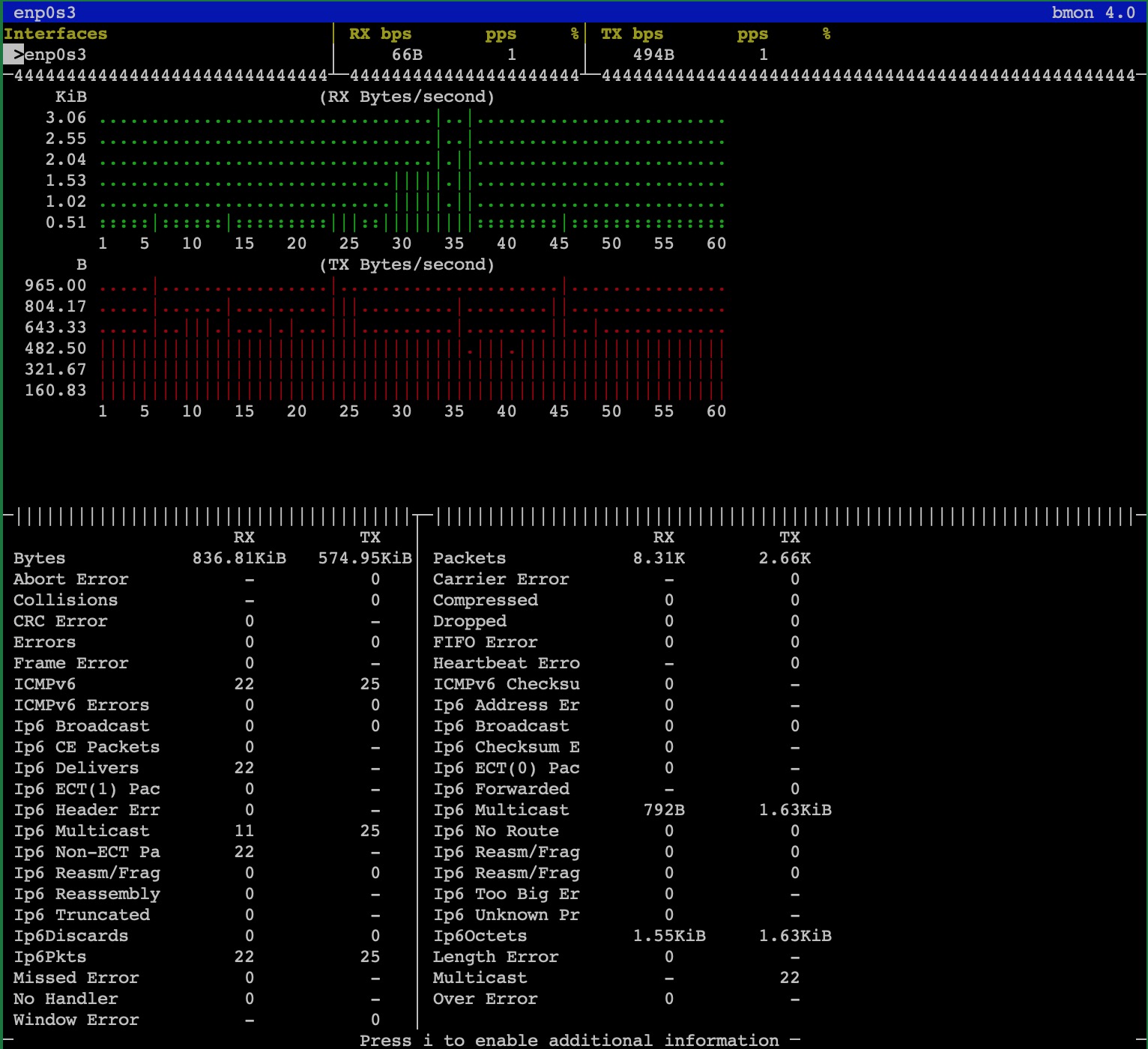This screenshot has height=1049, width=1148.
Task: Click the Ip6 Too Big Er row label
Action: pos(507,894)
